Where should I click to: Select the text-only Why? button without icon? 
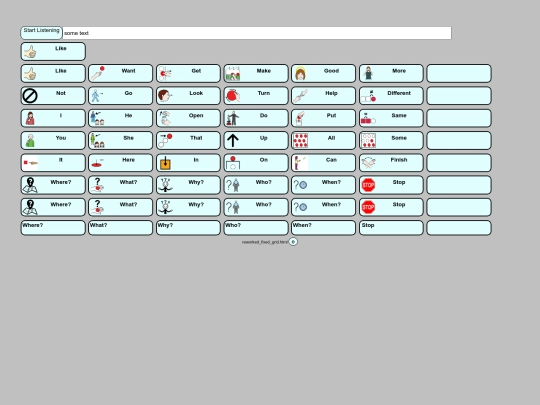(x=188, y=228)
